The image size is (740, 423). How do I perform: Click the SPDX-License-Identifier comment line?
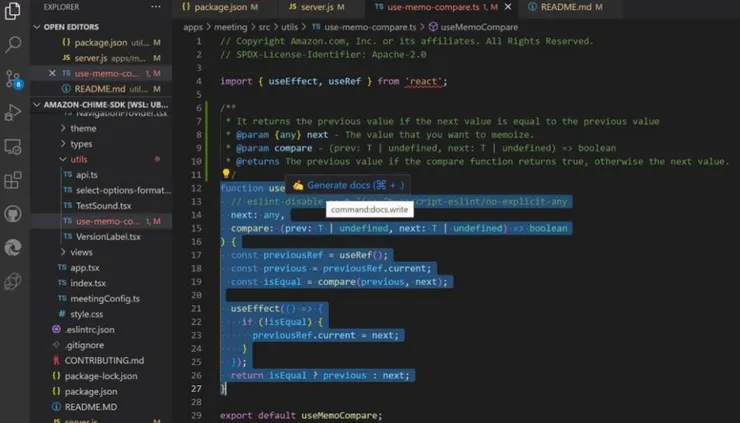click(x=323, y=55)
